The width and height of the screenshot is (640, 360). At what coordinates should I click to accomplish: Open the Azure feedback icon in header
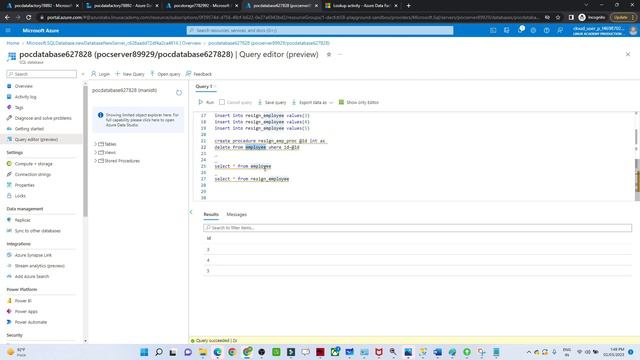(560, 31)
